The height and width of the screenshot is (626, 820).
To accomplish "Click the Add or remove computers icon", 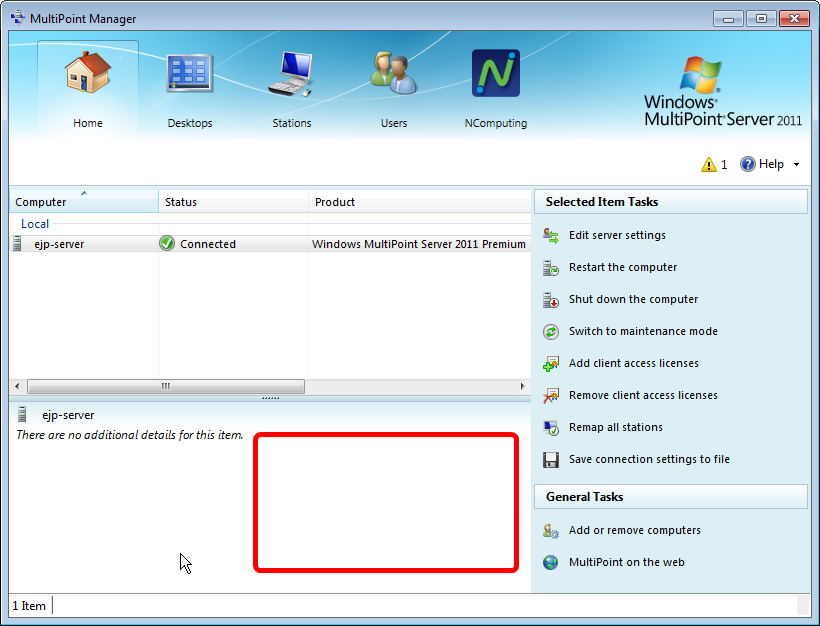I will pos(551,531).
